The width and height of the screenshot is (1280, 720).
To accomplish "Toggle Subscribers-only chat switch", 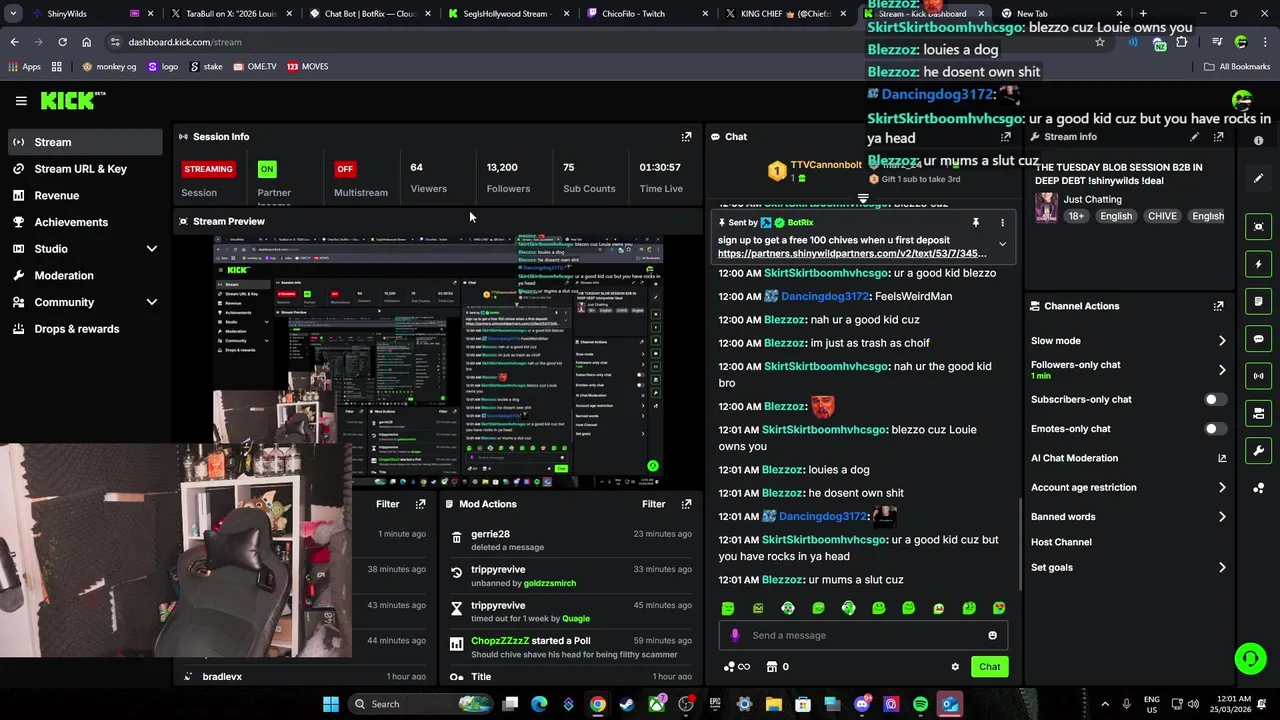I will (x=1215, y=400).
